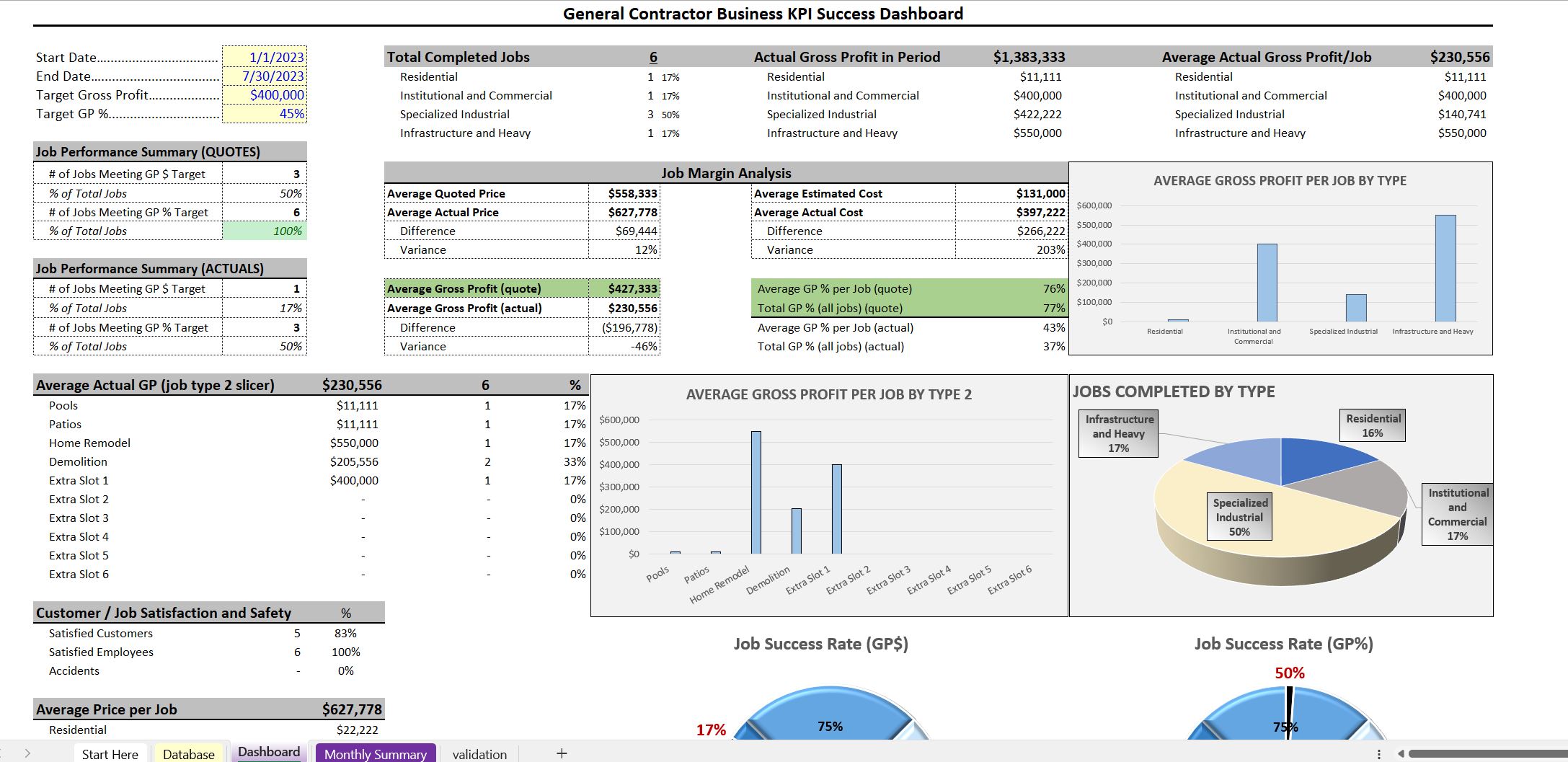Click the $1,383,333 Actual Gross Profit value
The width and height of the screenshot is (1568, 762).
[1029, 57]
